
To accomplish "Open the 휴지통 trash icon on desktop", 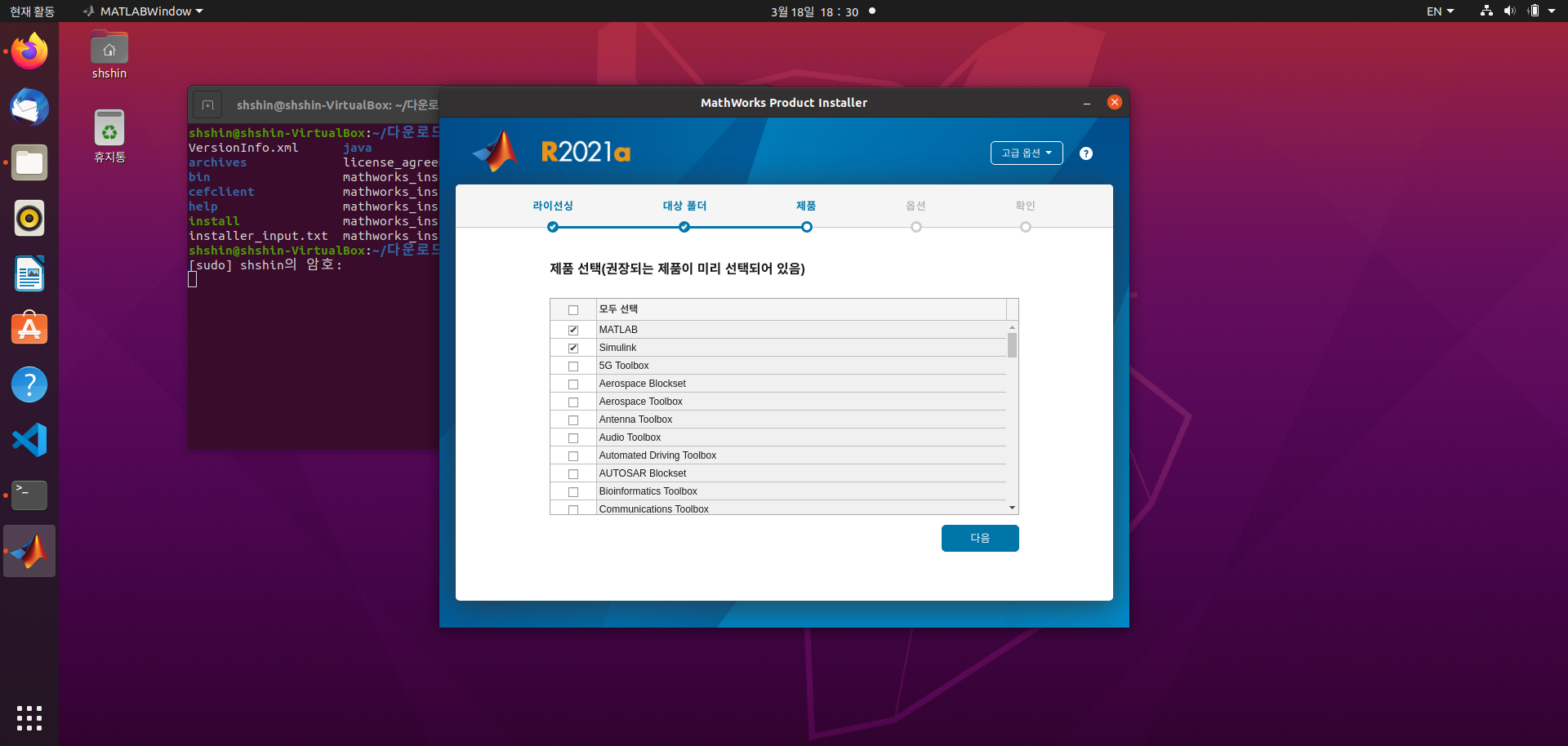I will pos(109,136).
